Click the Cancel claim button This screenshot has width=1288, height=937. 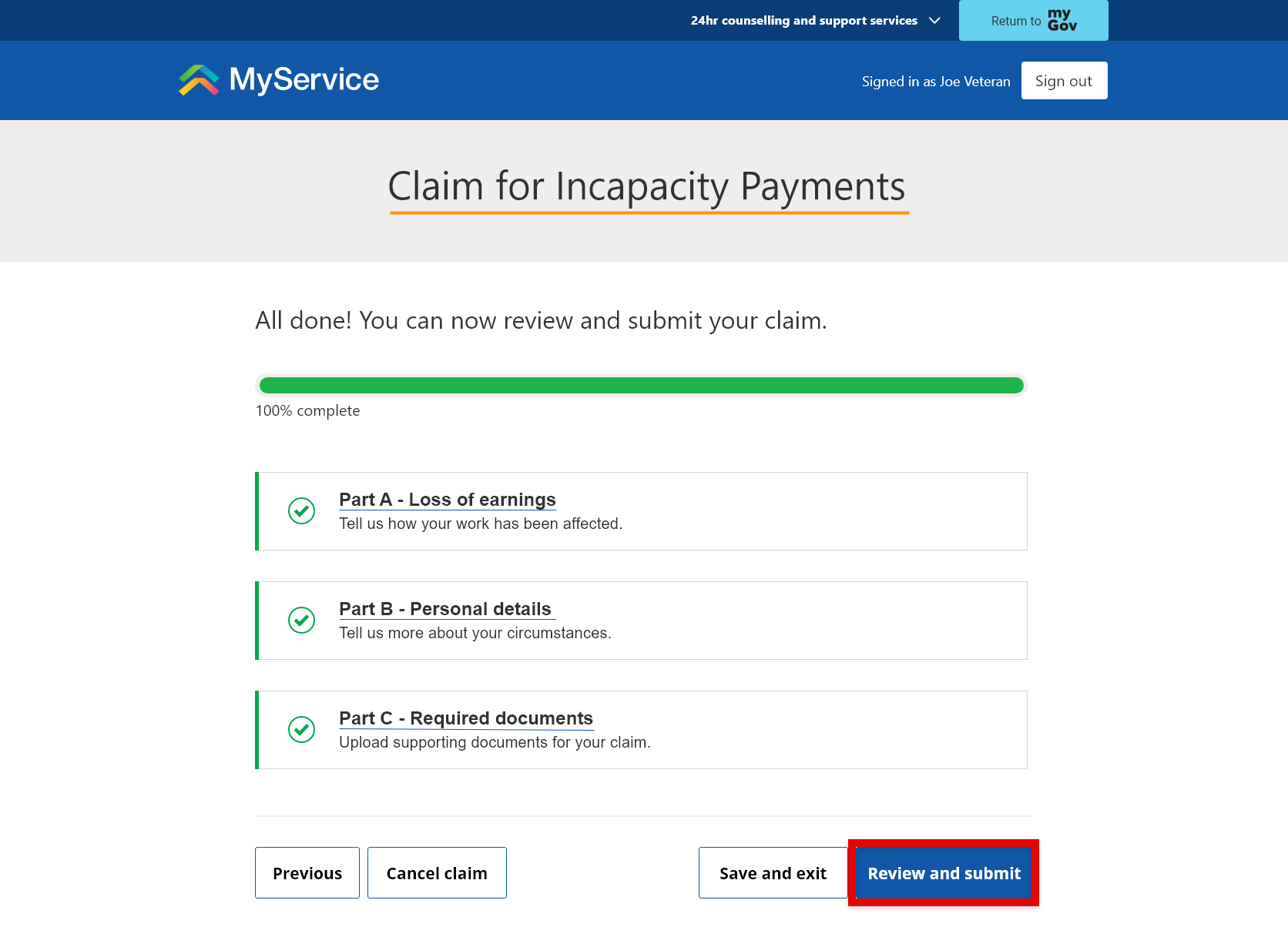[x=436, y=872]
